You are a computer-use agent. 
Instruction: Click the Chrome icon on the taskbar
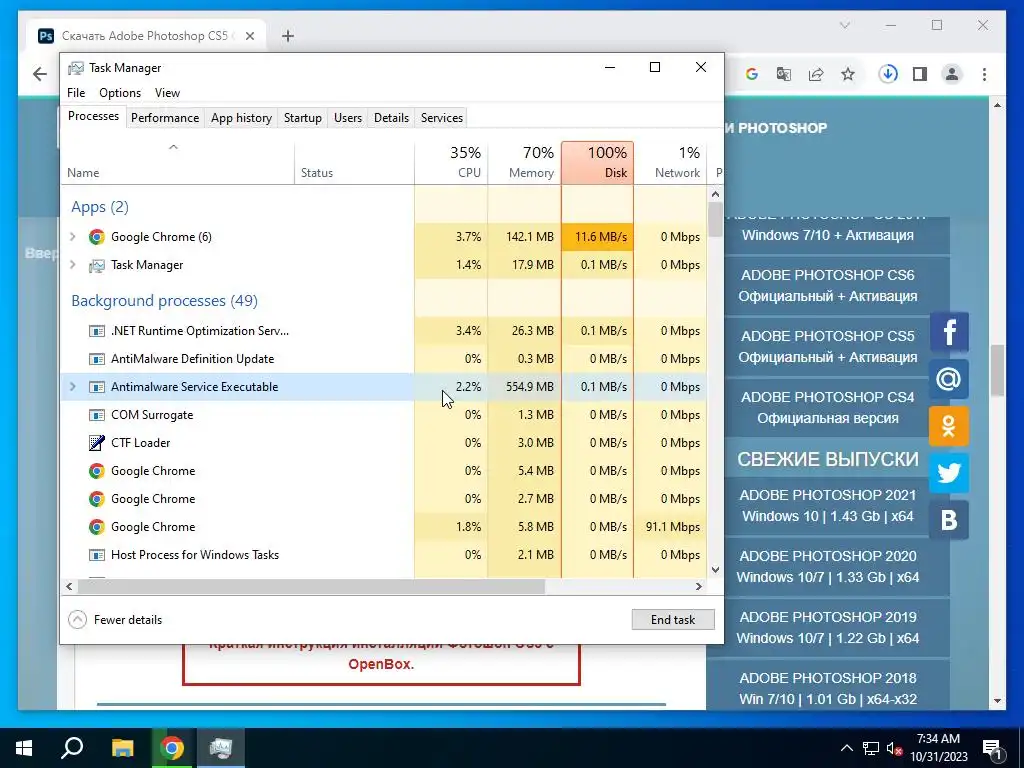pos(172,748)
